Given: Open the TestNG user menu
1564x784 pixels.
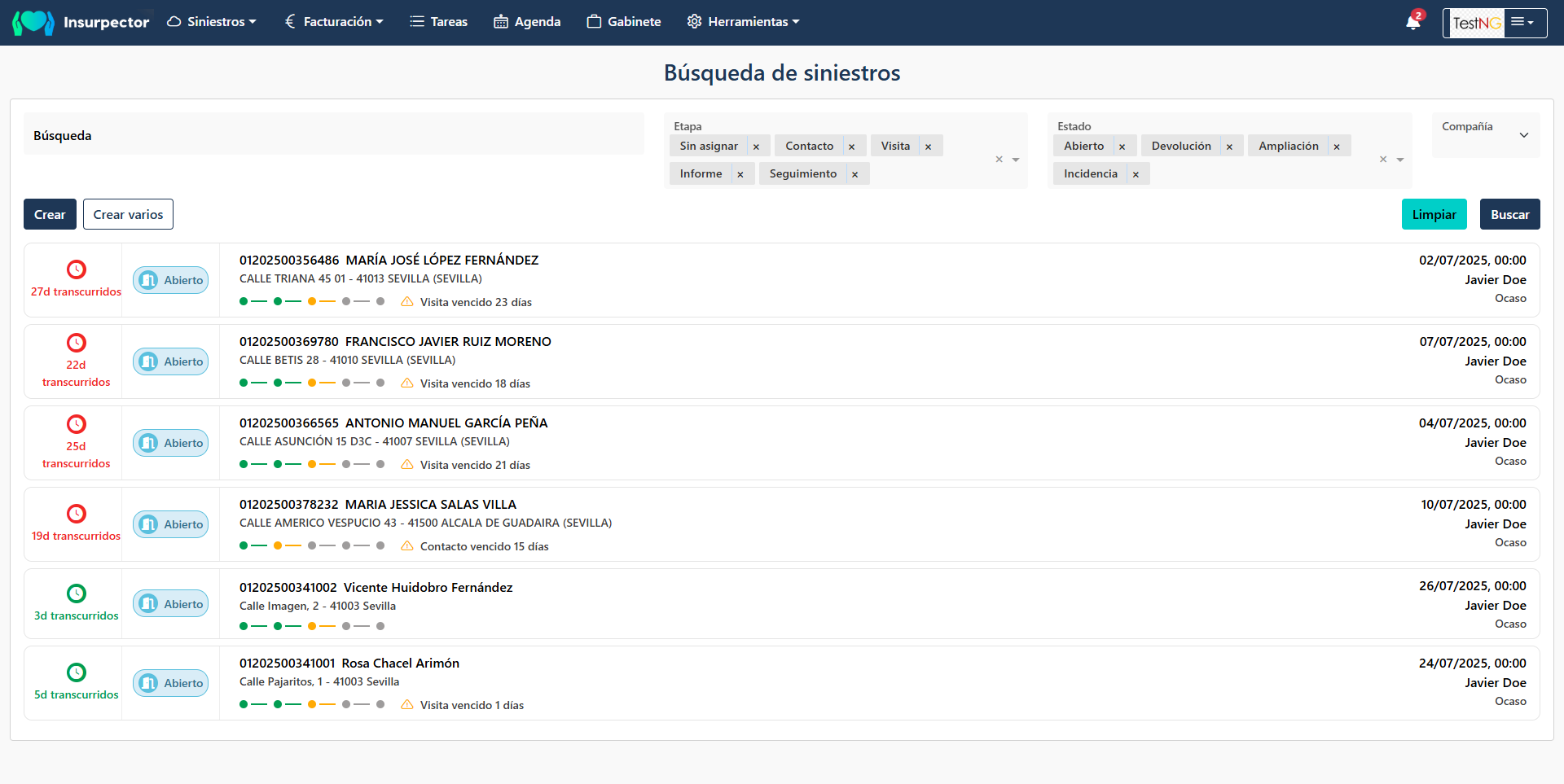Looking at the screenshot, I should click(1522, 23).
